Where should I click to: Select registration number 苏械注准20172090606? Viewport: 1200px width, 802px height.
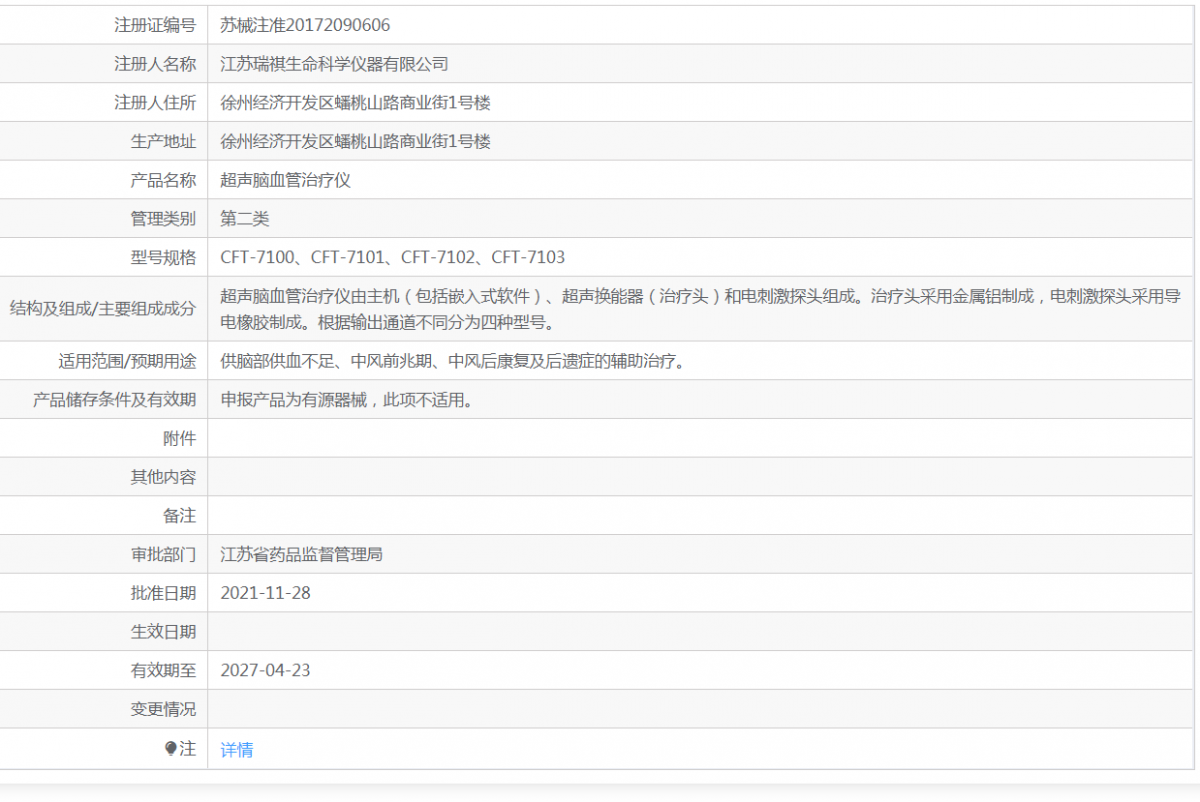pyautogui.click(x=305, y=25)
